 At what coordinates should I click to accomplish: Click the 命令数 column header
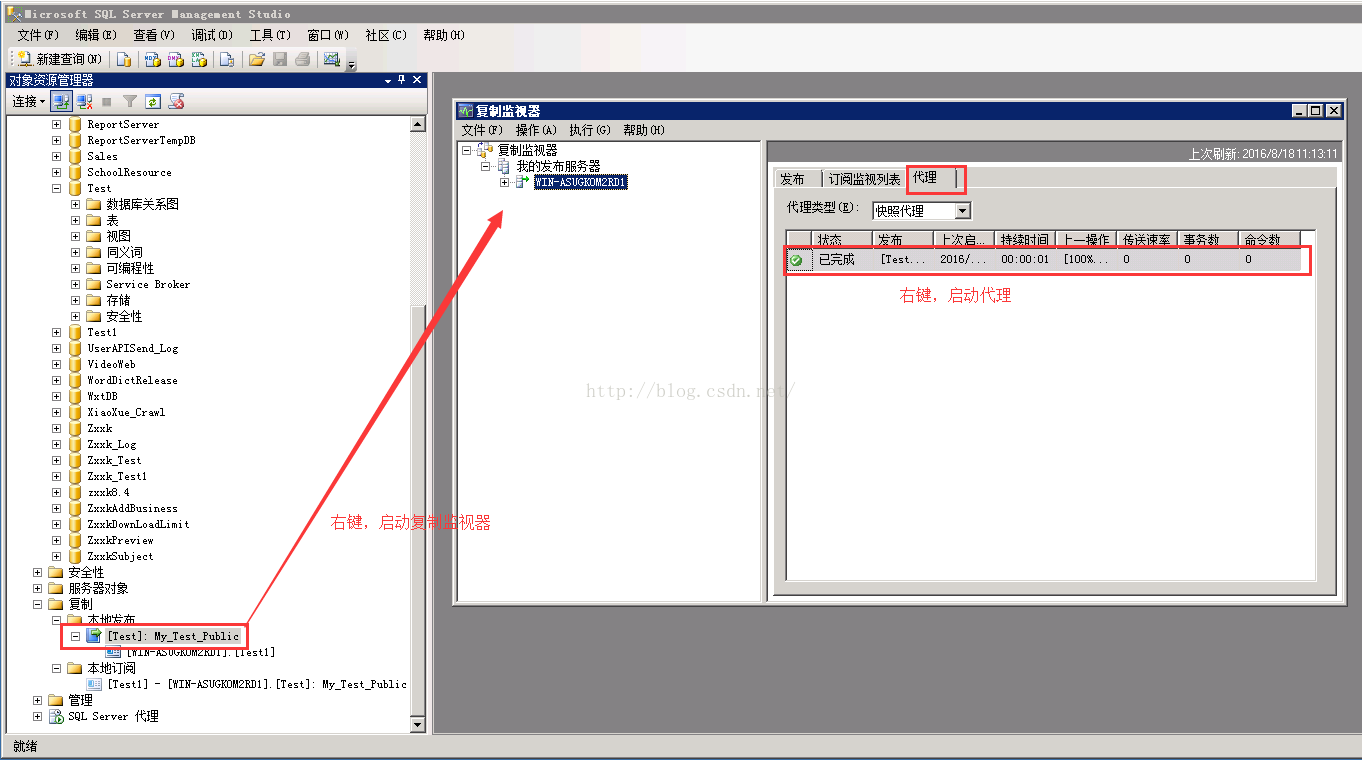[x=1270, y=239]
